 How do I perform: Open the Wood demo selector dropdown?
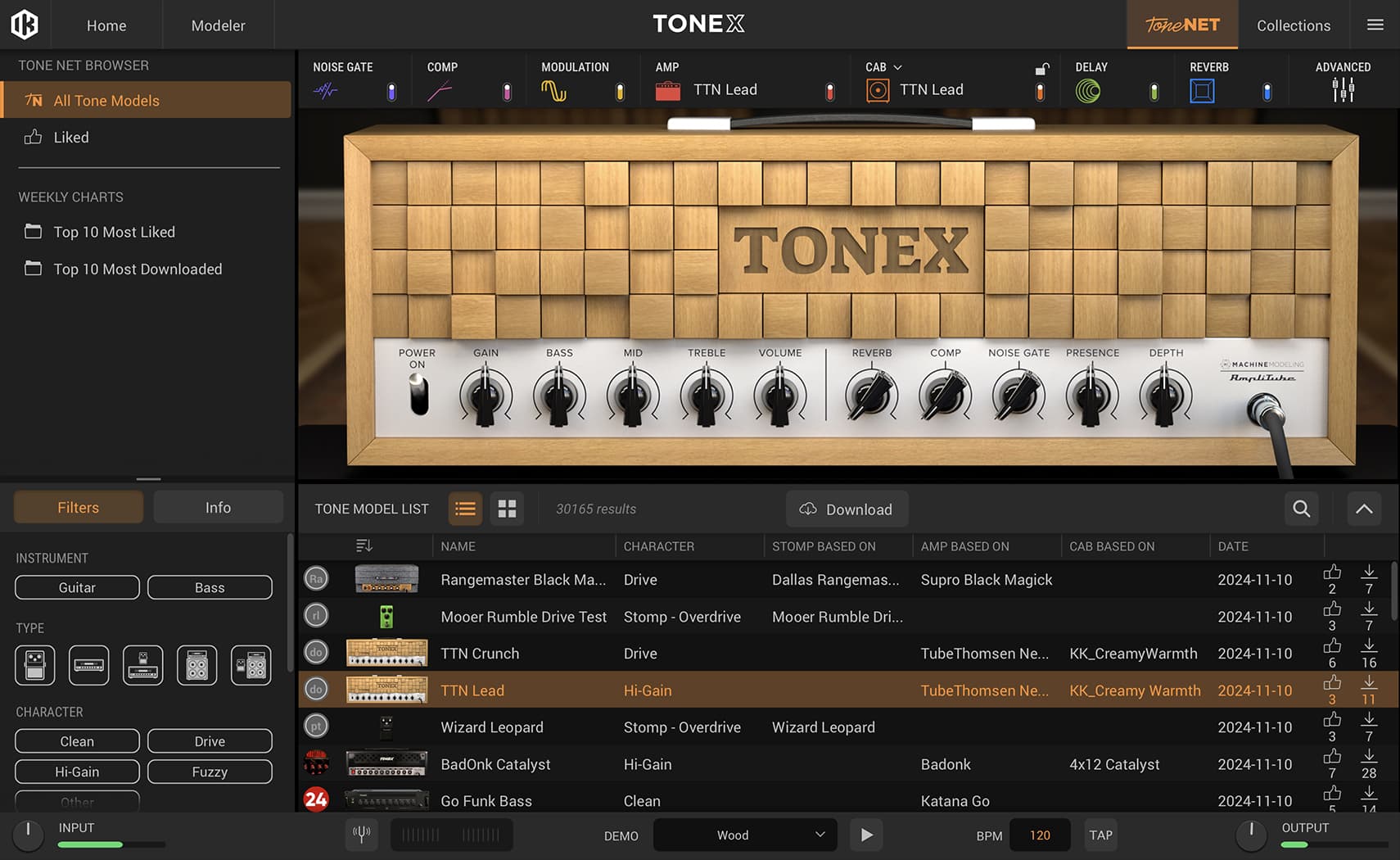click(743, 835)
